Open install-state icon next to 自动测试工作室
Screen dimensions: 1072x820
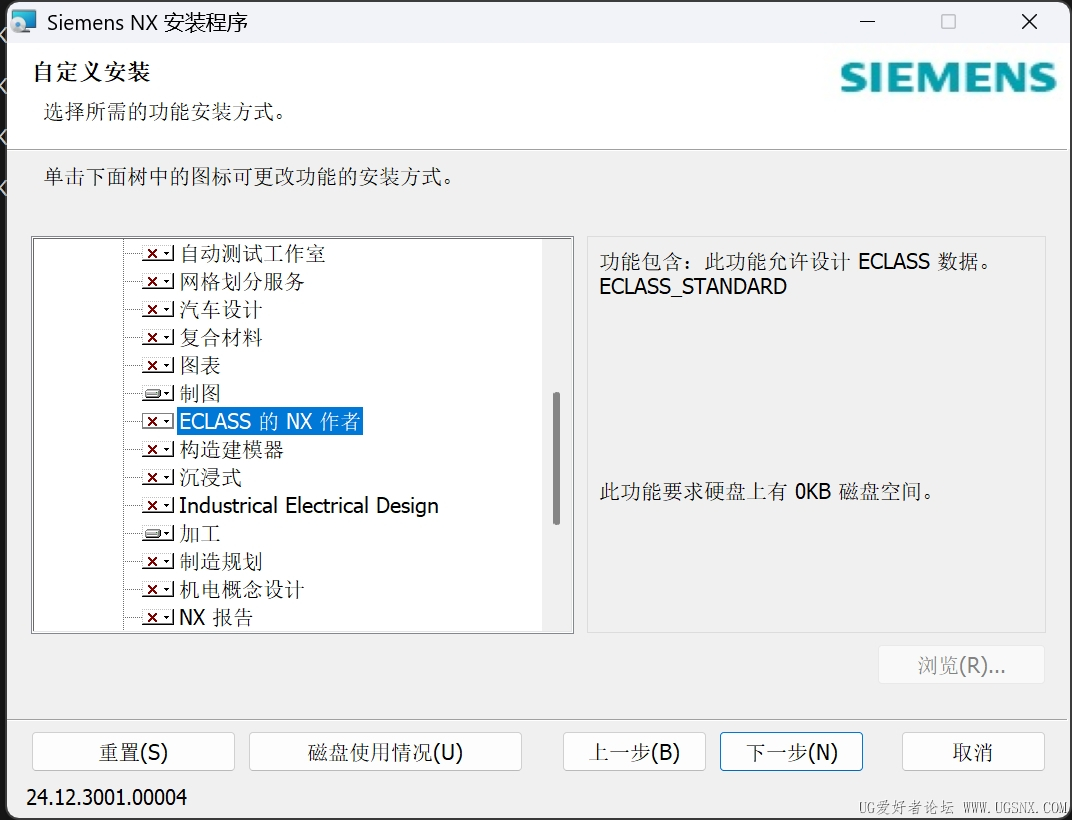click(158, 254)
